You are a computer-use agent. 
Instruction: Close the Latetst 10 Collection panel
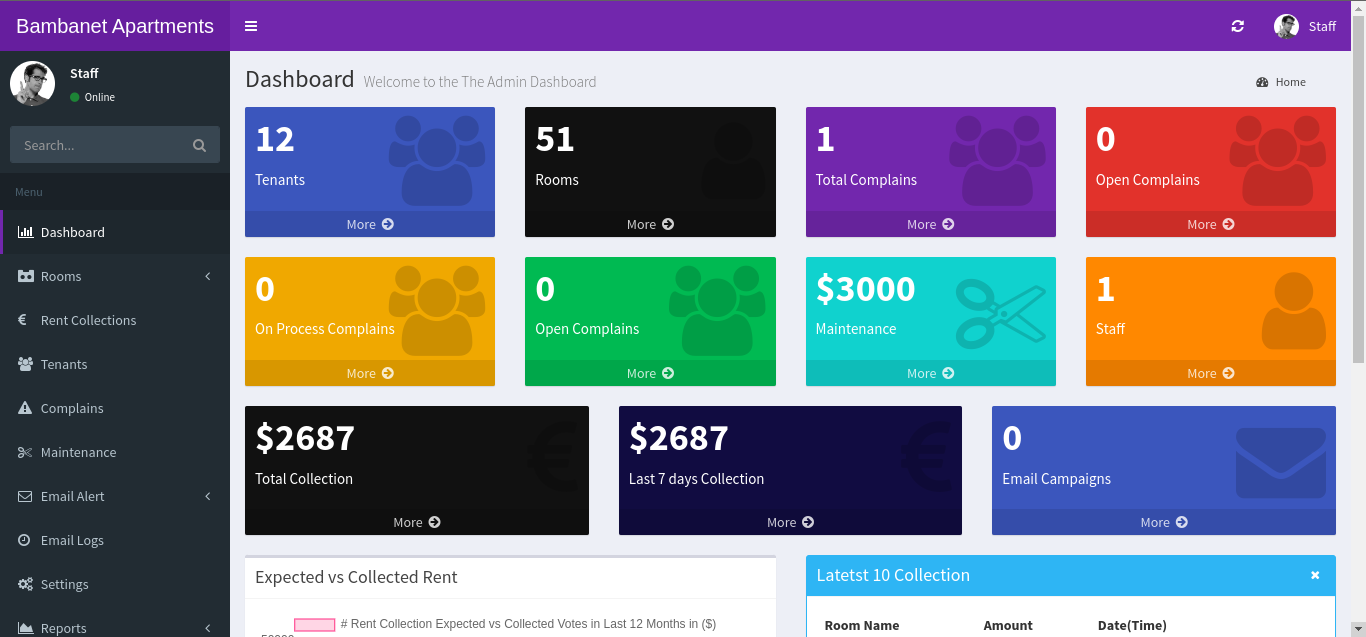1315,575
